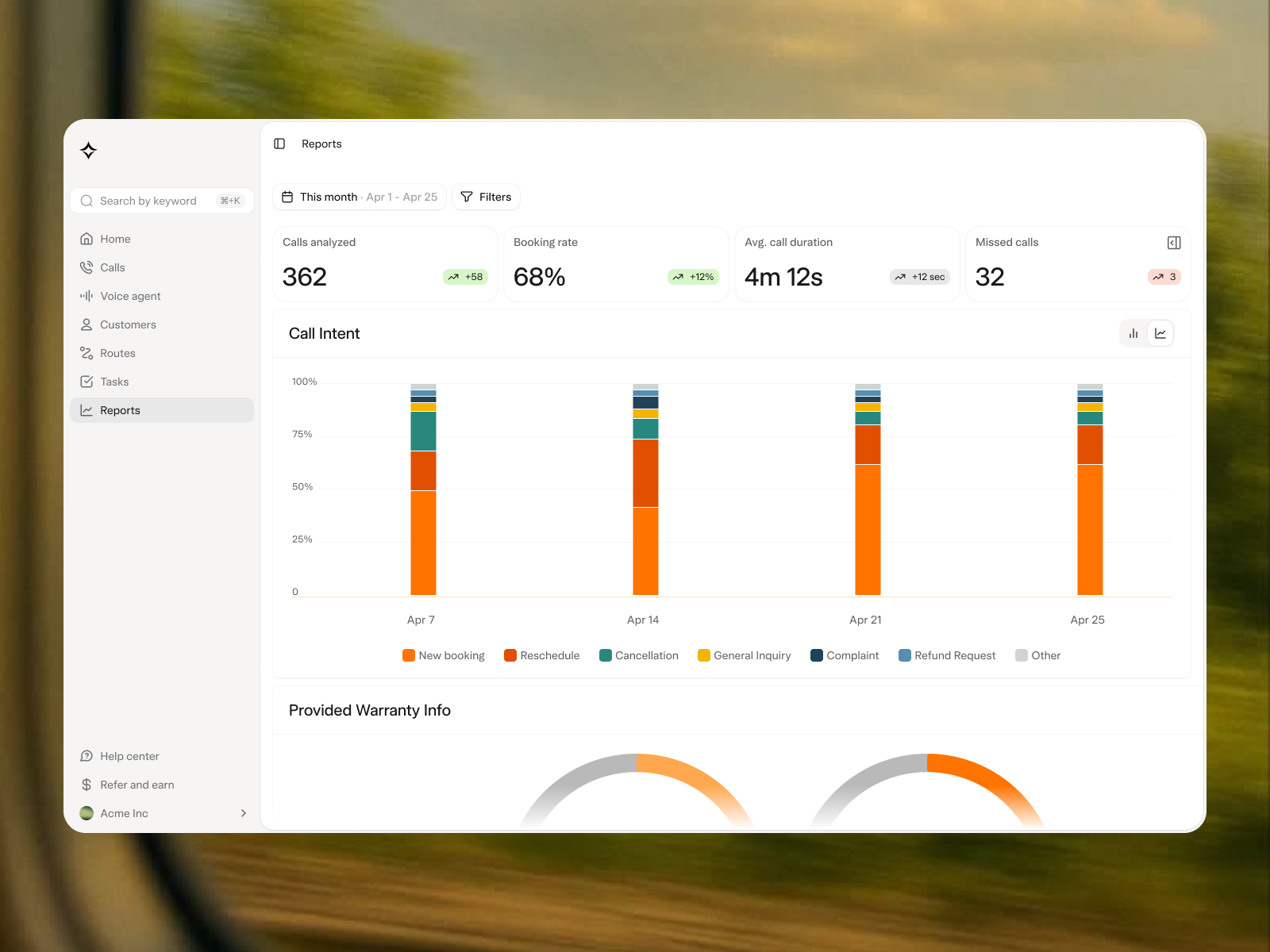Open the Voice agent section
Viewport: 1270px width, 952px height.
131,296
